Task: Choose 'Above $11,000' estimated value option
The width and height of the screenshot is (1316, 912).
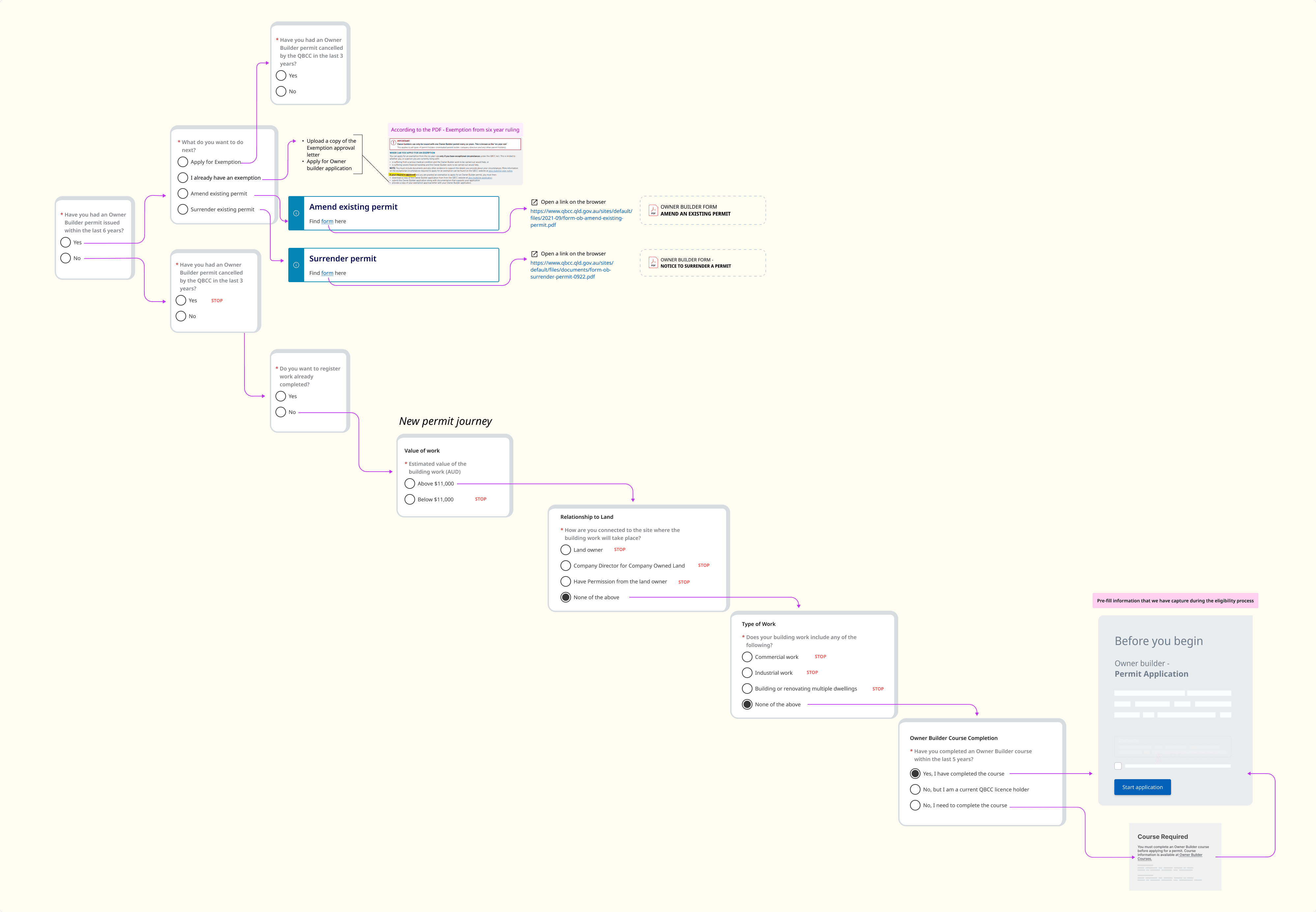Action: pos(410,484)
